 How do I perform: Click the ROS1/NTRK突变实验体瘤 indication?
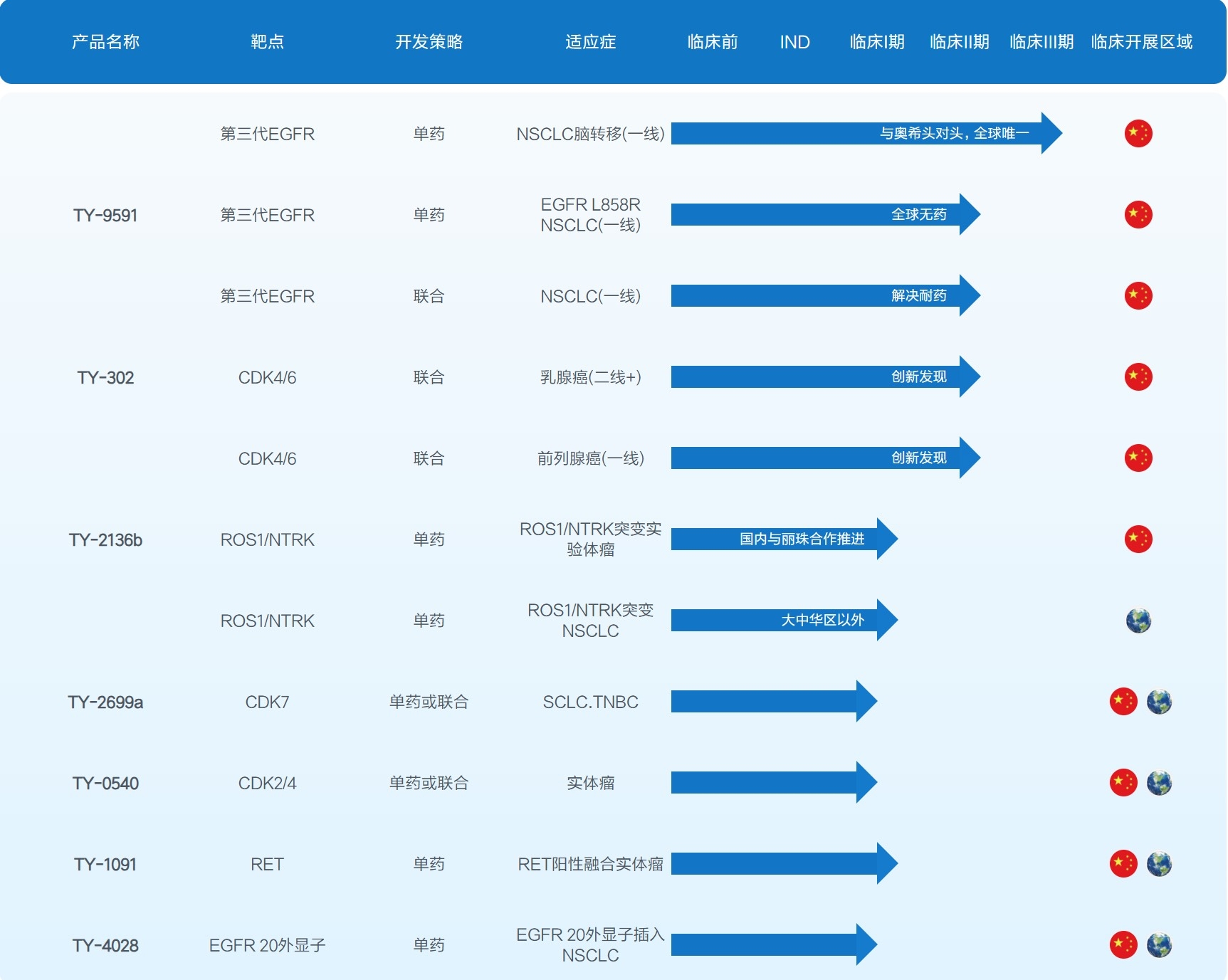[x=590, y=539]
